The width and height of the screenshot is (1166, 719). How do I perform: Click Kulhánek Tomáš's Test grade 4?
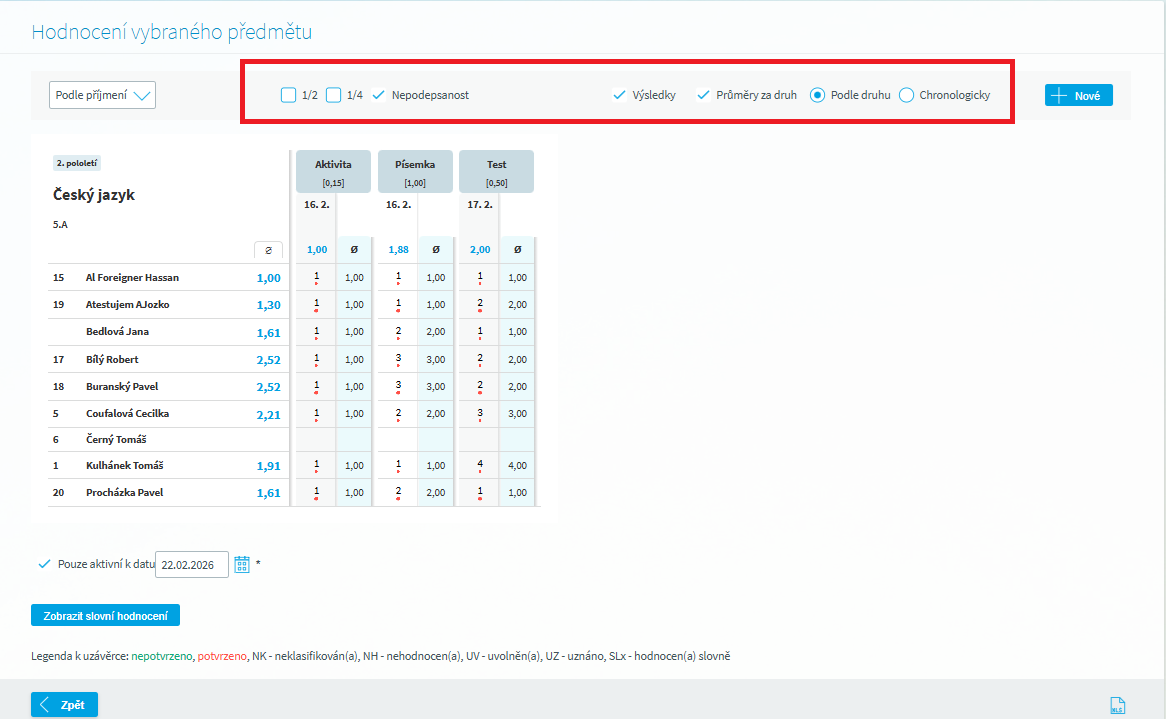480,465
